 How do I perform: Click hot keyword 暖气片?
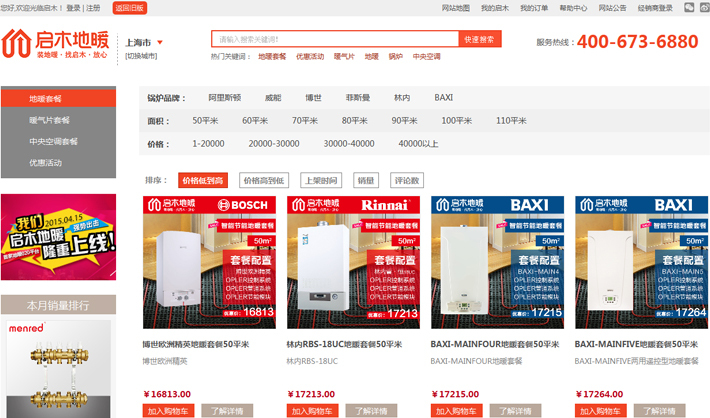[x=344, y=57]
